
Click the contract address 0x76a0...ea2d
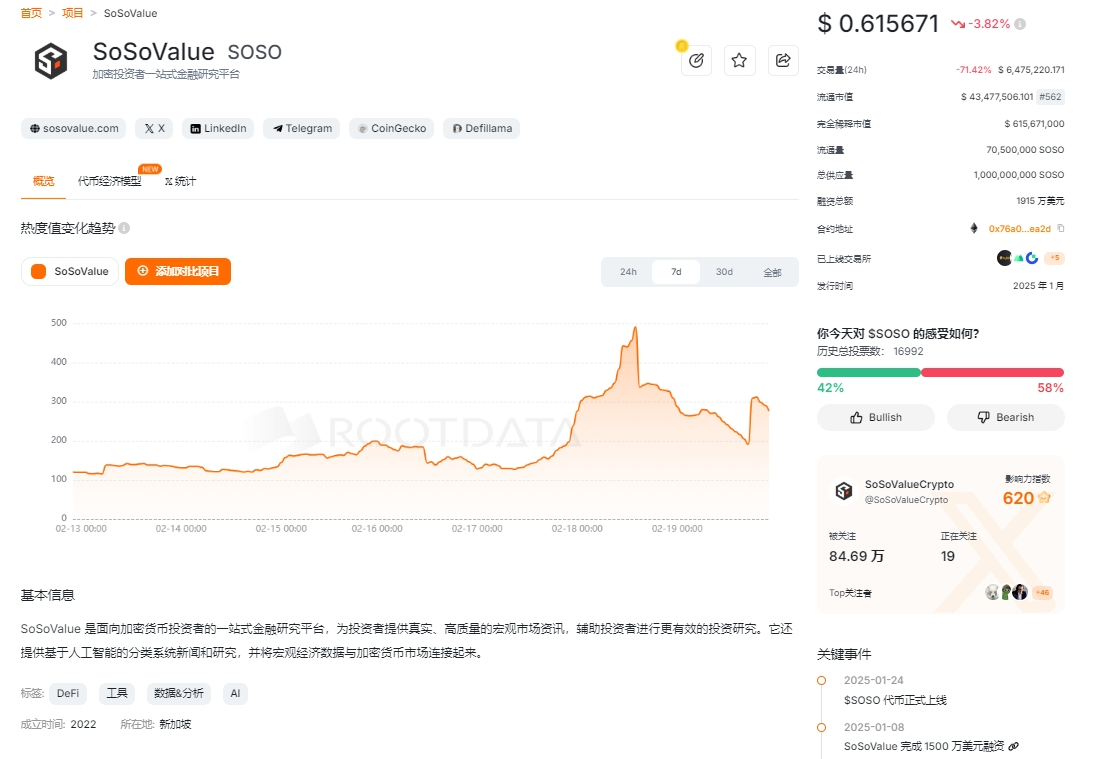pyautogui.click(x=1019, y=228)
